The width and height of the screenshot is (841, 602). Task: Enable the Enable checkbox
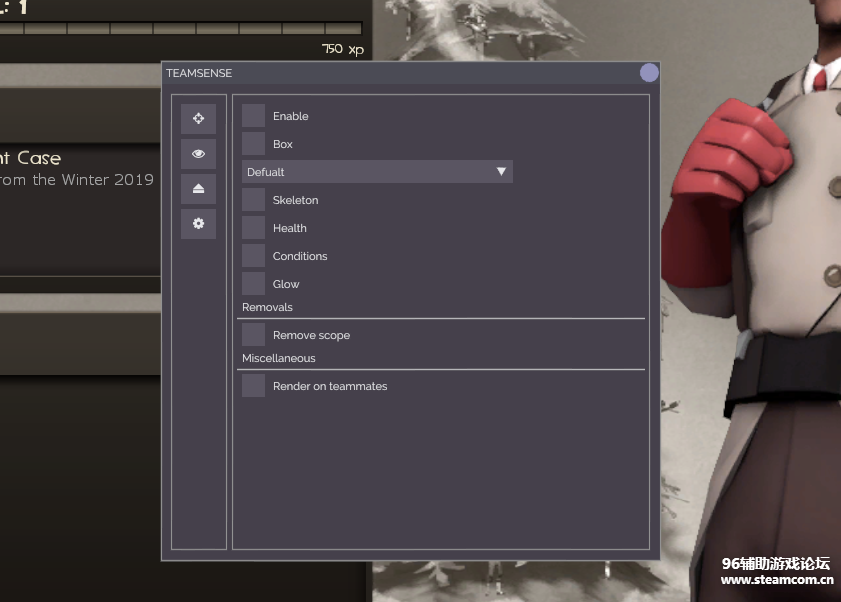253,115
